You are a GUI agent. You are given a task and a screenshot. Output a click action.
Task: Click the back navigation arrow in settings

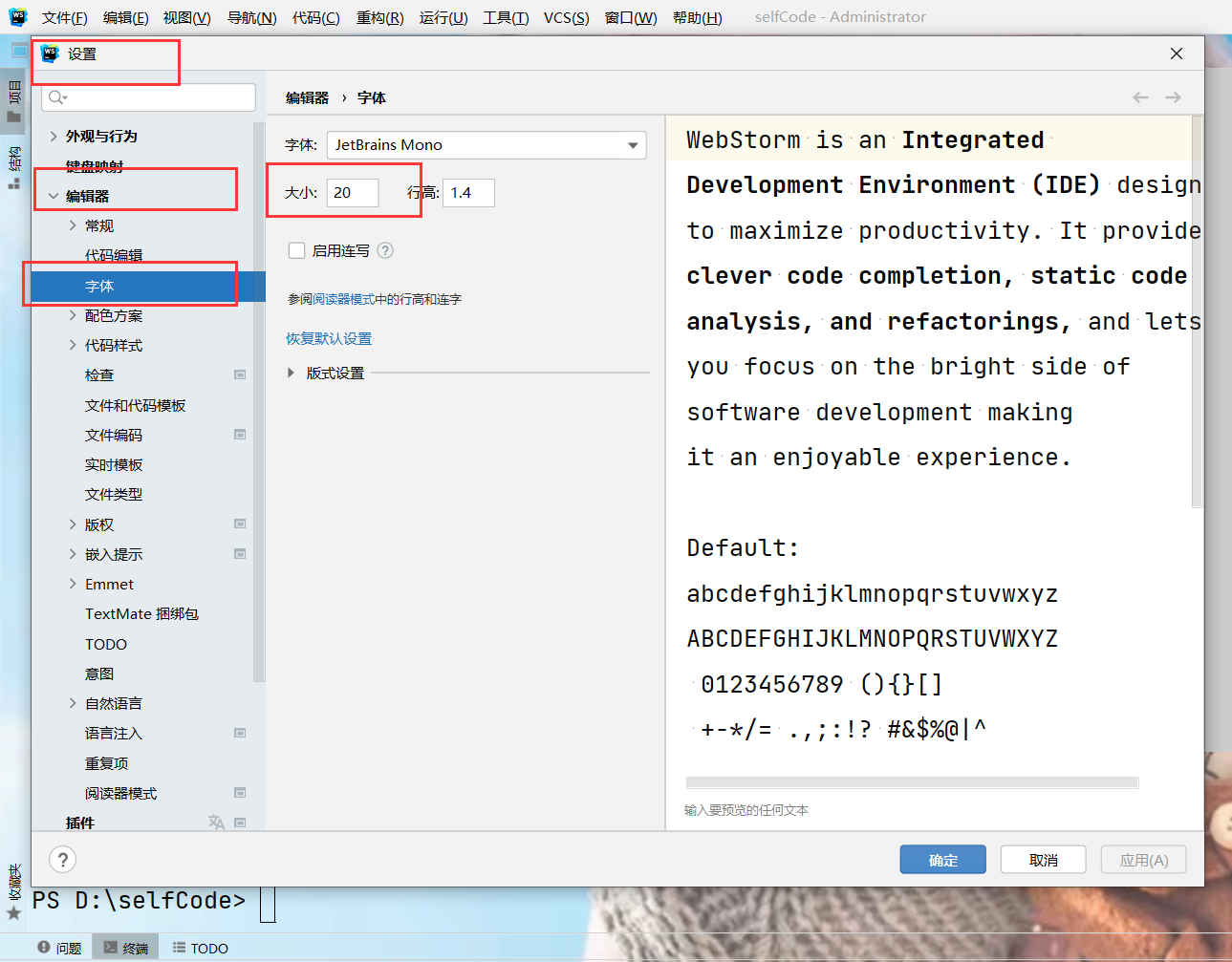pos(1140,96)
